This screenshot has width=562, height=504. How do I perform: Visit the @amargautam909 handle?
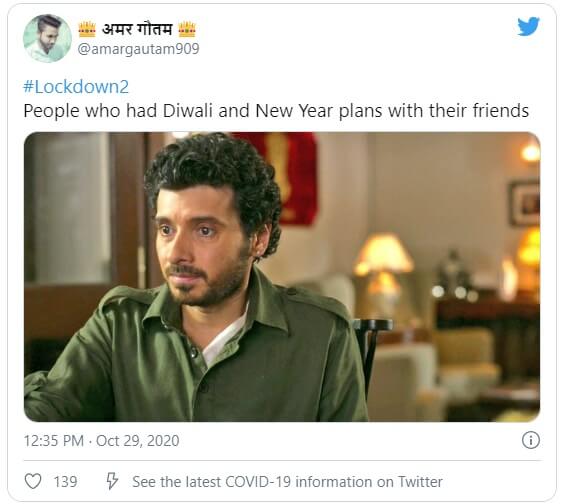tap(138, 49)
